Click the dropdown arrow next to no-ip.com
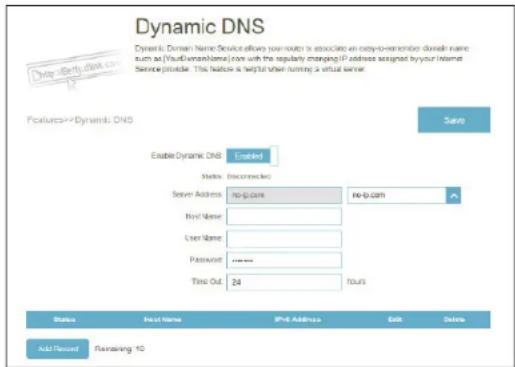Screen dimensions: 515x367 pyautogui.click(x=454, y=195)
